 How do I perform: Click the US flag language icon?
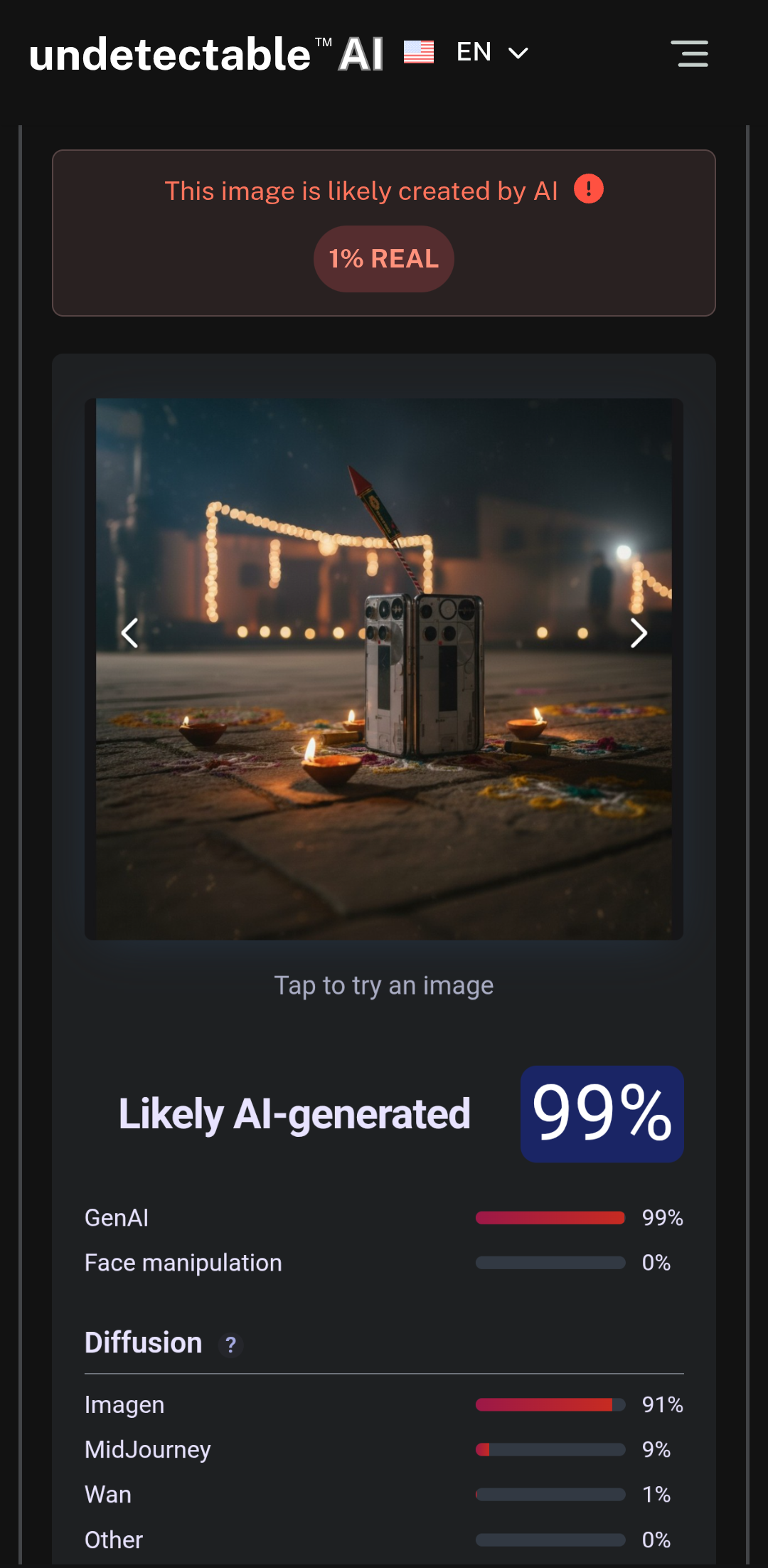tap(419, 52)
